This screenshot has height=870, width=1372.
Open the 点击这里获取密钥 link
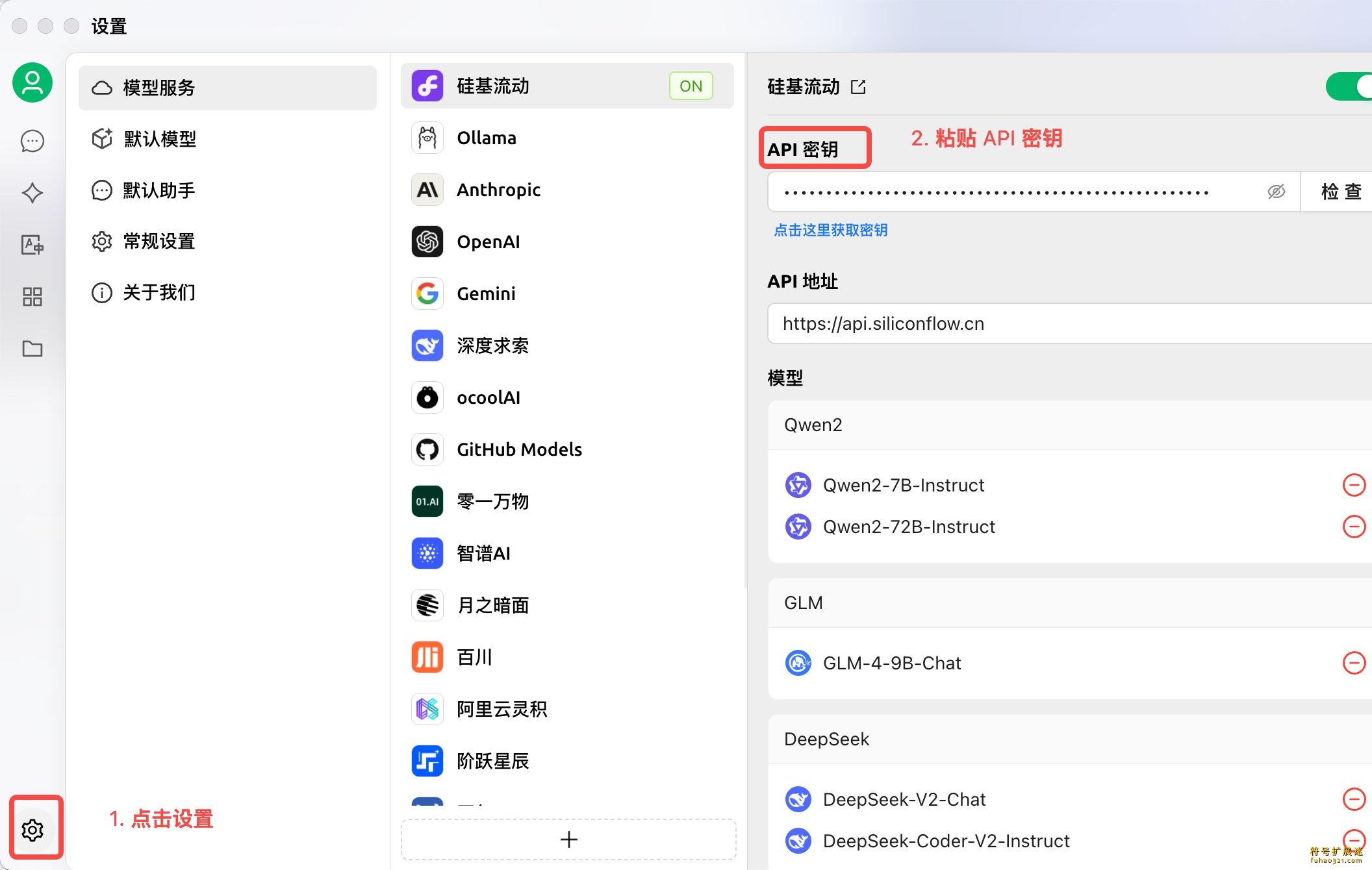[830, 230]
